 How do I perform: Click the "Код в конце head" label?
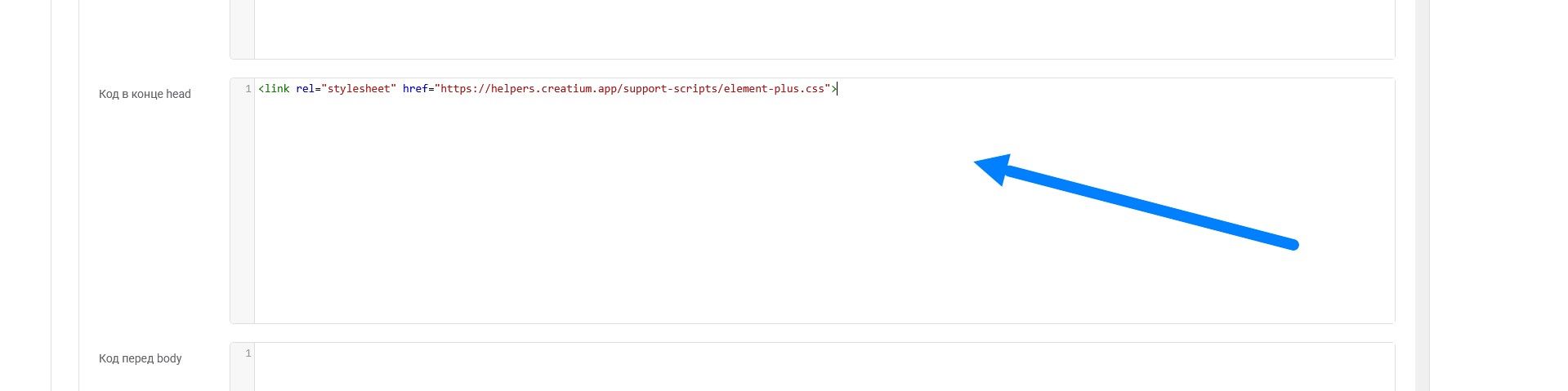coord(145,94)
